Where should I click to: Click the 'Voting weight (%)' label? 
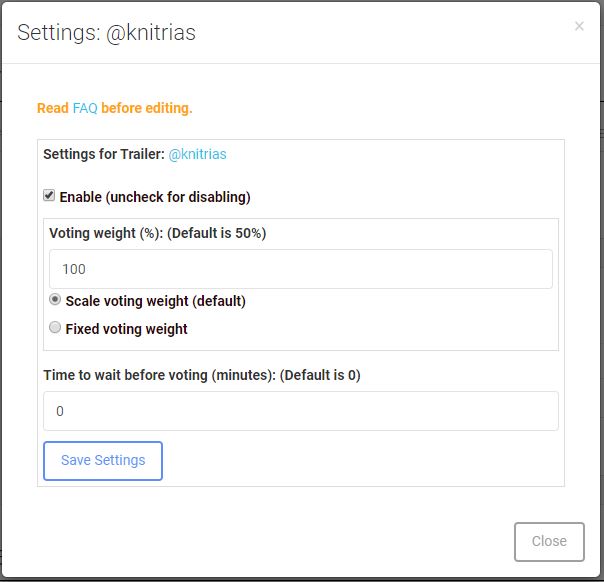tap(104, 233)
